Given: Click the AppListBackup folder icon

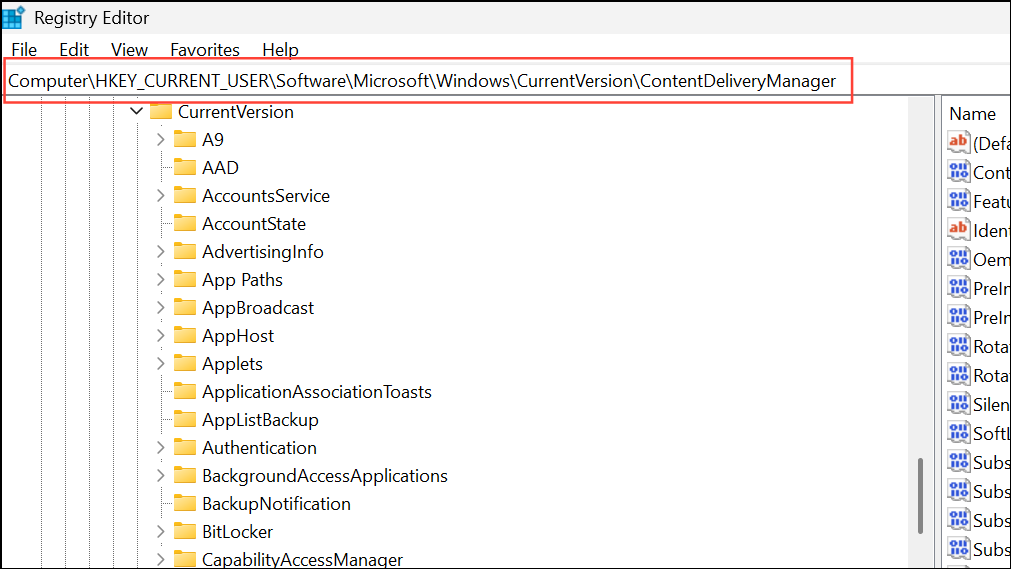Looking at the screenshot, I should coord(185,419).
